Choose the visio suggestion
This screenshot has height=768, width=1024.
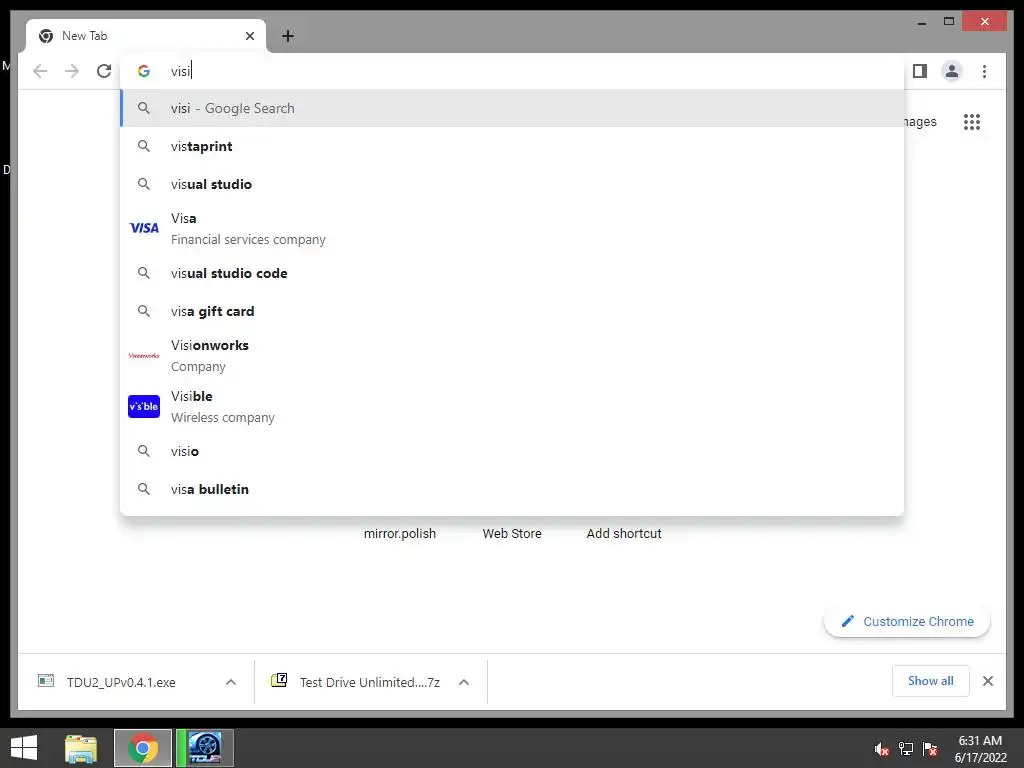(x=513, y=451)
